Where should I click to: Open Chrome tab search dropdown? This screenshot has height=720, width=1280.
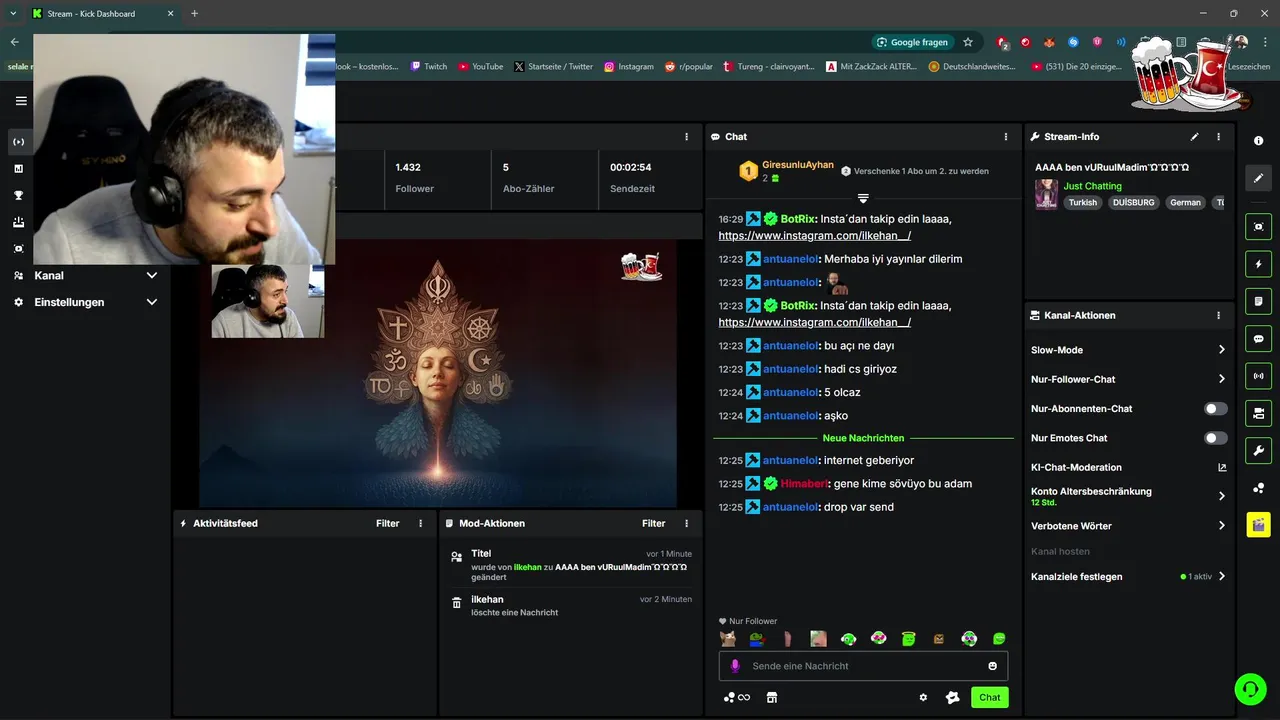tap(13, 13)
